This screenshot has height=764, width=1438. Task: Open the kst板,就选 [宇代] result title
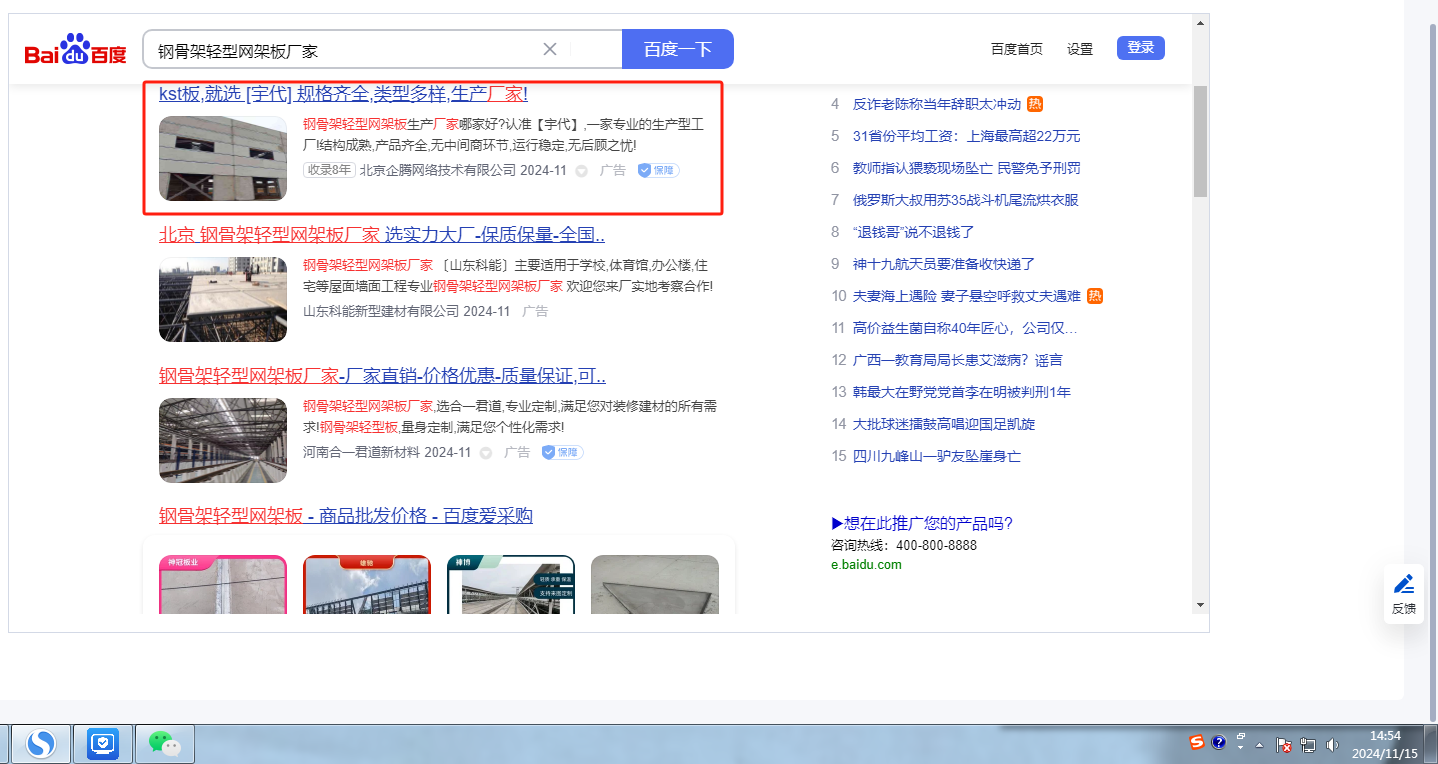[x=343, y=94]
